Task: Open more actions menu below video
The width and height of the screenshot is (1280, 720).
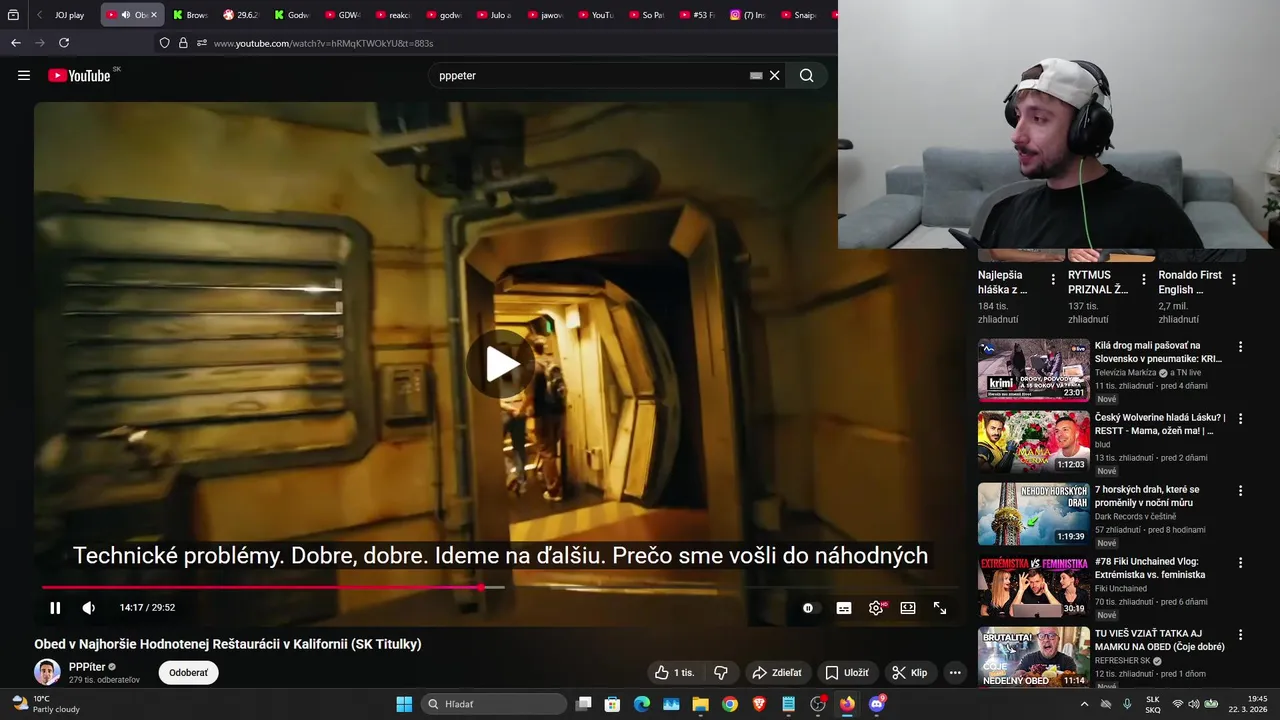Action: [955, 672]
